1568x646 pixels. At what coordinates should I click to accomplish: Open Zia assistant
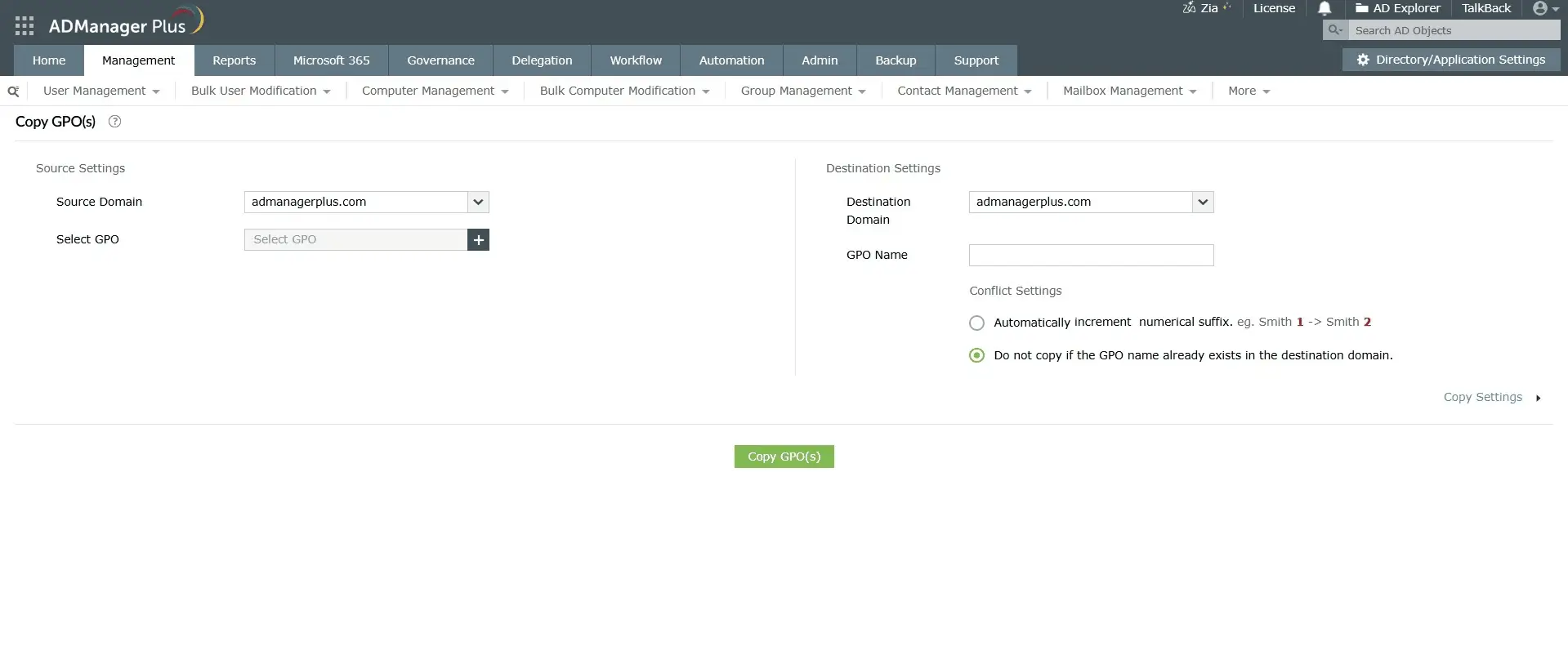click(x=1206, y=8)
